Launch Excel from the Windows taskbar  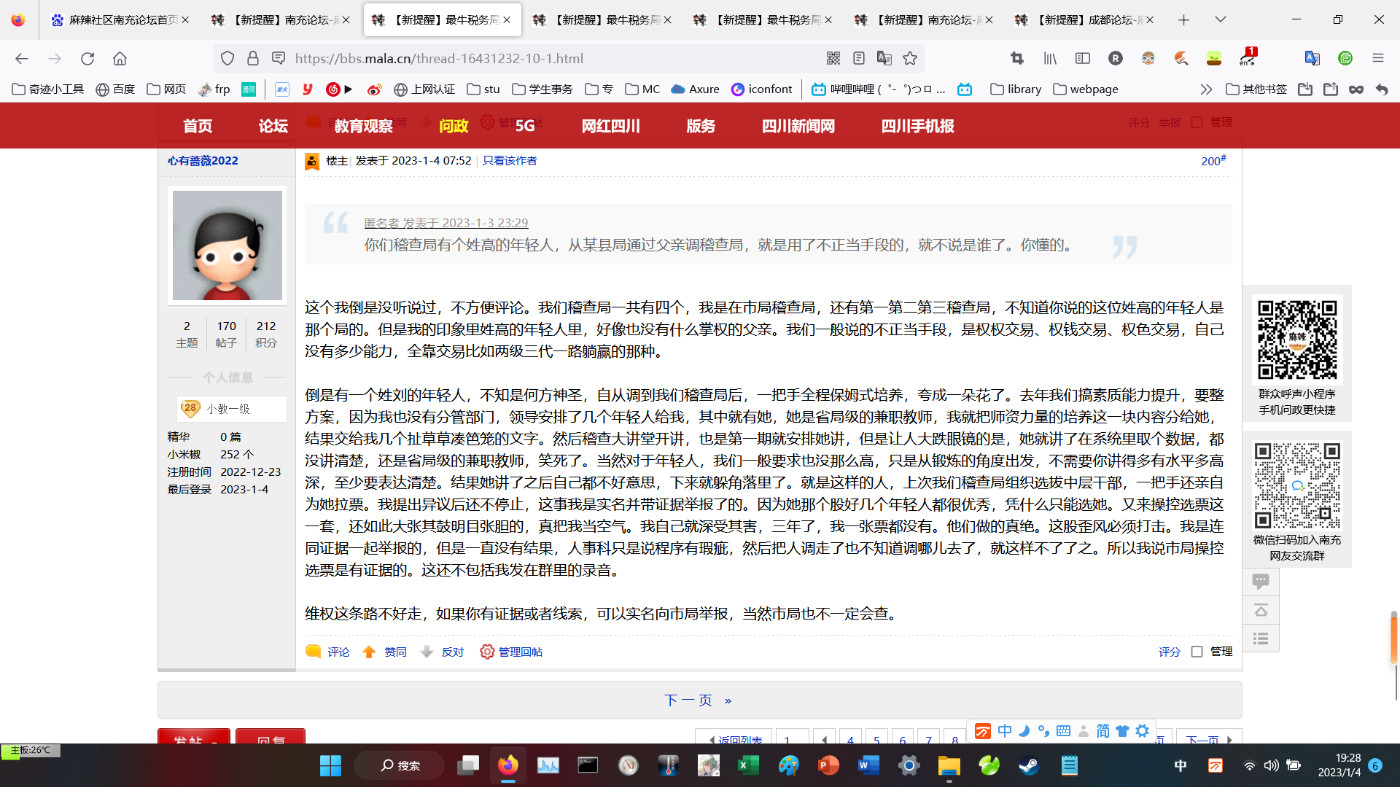click(x=747, y=766)
